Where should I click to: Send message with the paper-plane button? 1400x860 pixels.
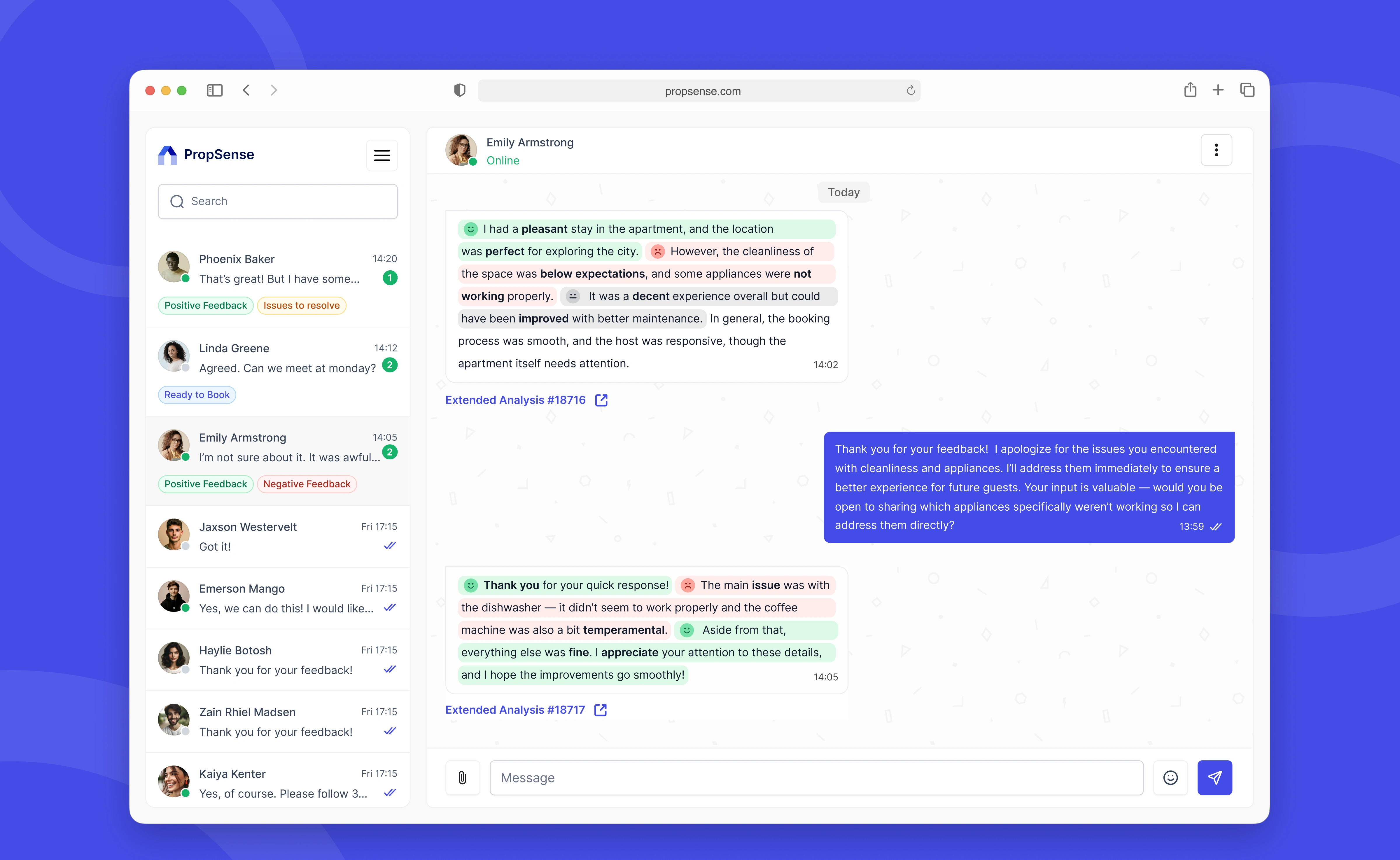click(1214, 777)
